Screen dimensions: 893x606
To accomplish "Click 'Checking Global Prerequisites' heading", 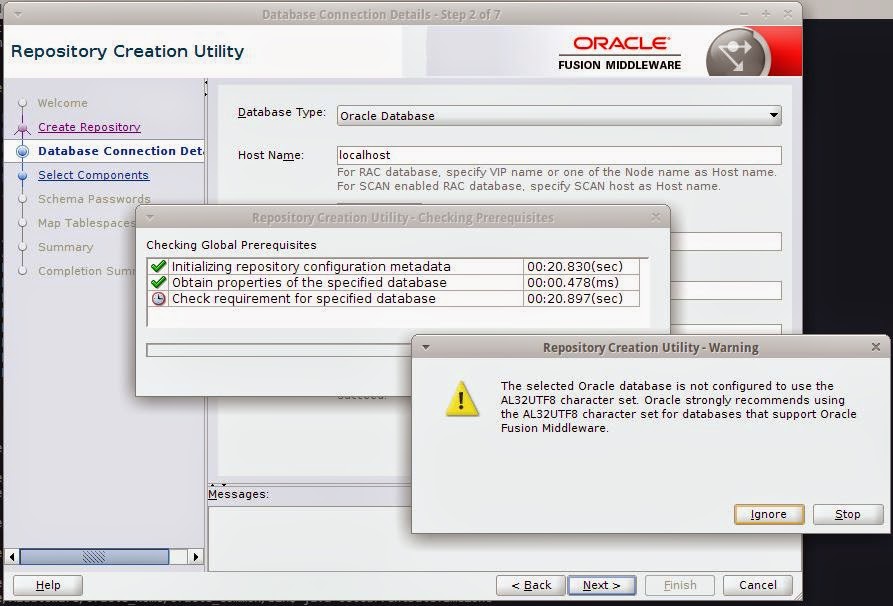I will pyautogui.click(x=231, y=245).
